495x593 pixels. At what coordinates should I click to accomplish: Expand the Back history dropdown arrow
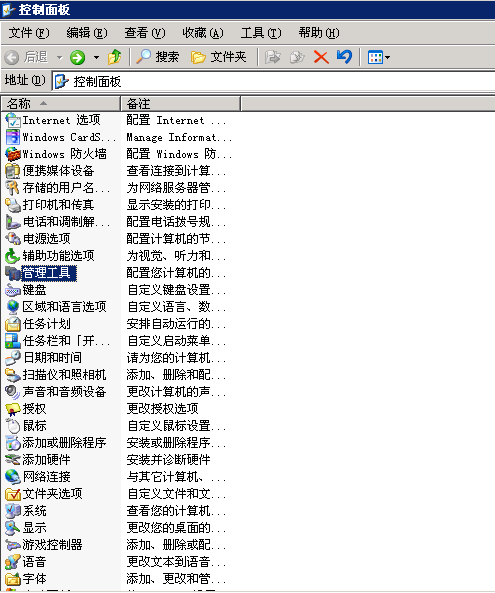[x=60, y=57]
